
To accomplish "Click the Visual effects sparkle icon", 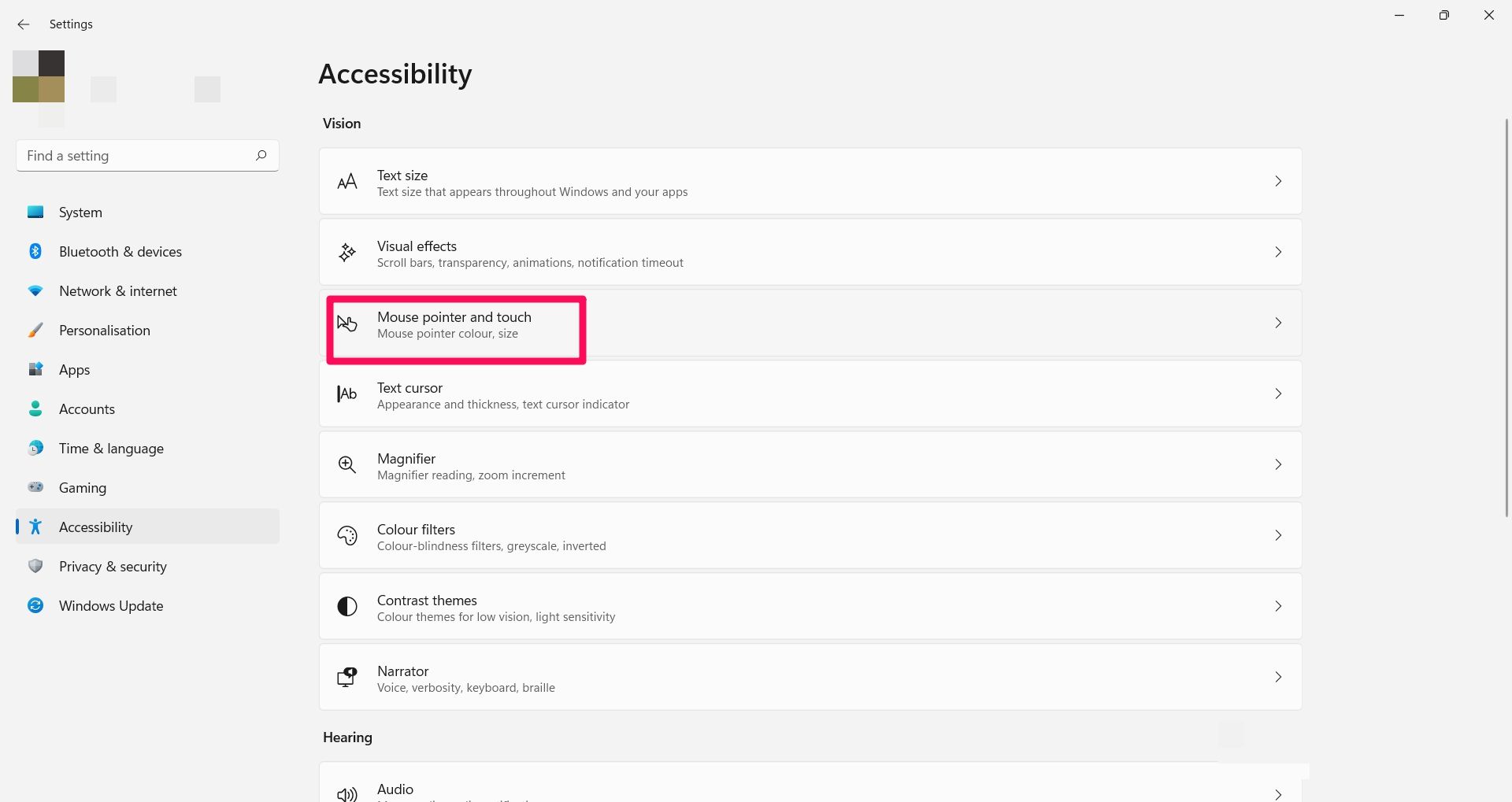I will click(347, 253).
